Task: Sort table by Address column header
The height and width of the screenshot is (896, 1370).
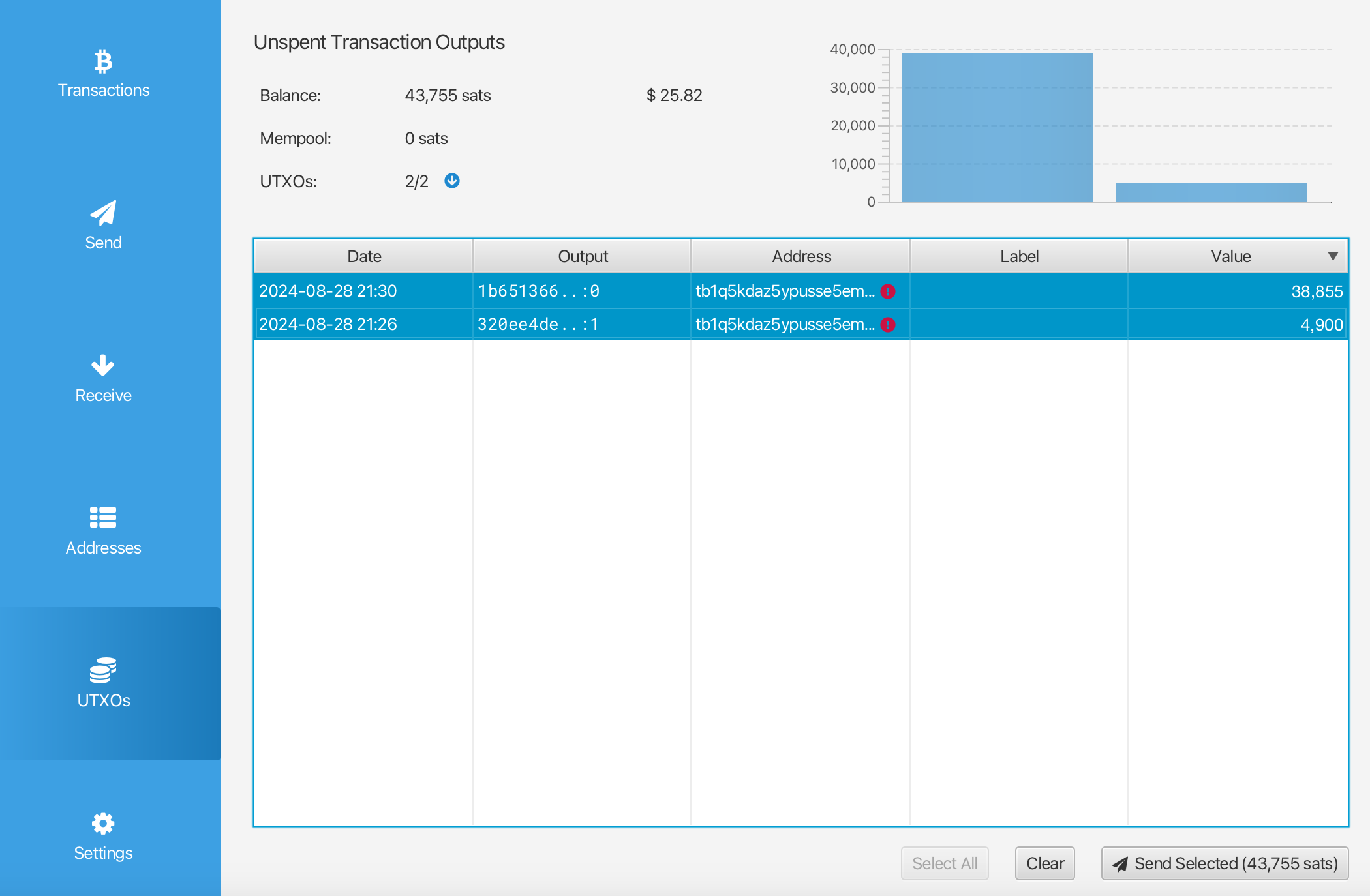Action: tap(801, 256)
